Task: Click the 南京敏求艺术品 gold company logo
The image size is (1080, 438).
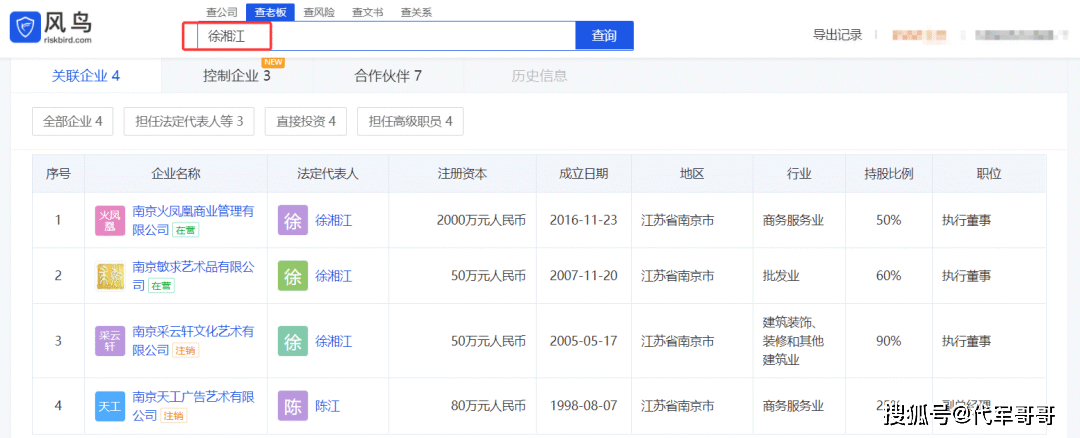Action: tap(110, 276)
